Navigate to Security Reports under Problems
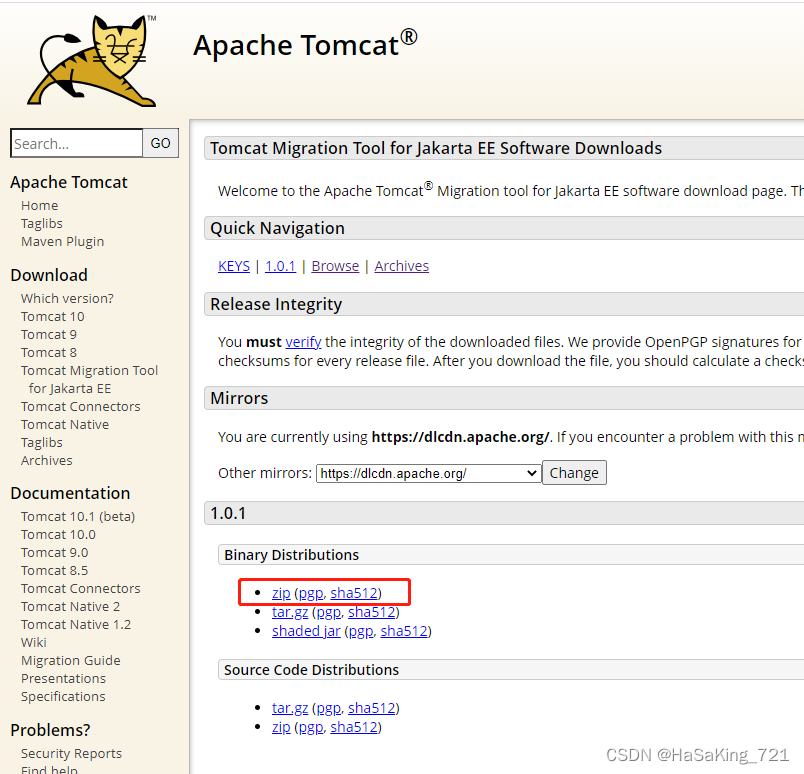The image size is (804, 774). coord(71,753)
